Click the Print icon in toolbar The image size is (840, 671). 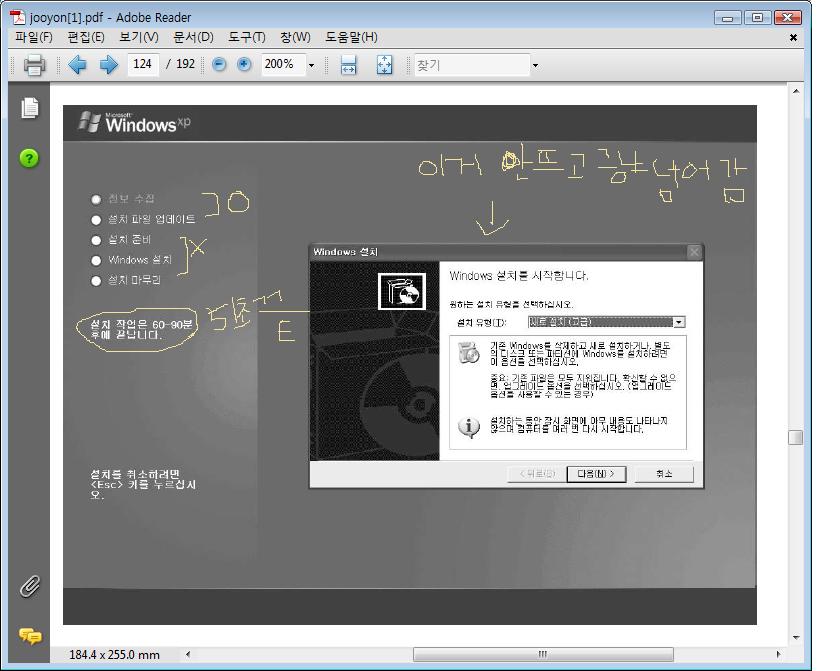(34, 65)
